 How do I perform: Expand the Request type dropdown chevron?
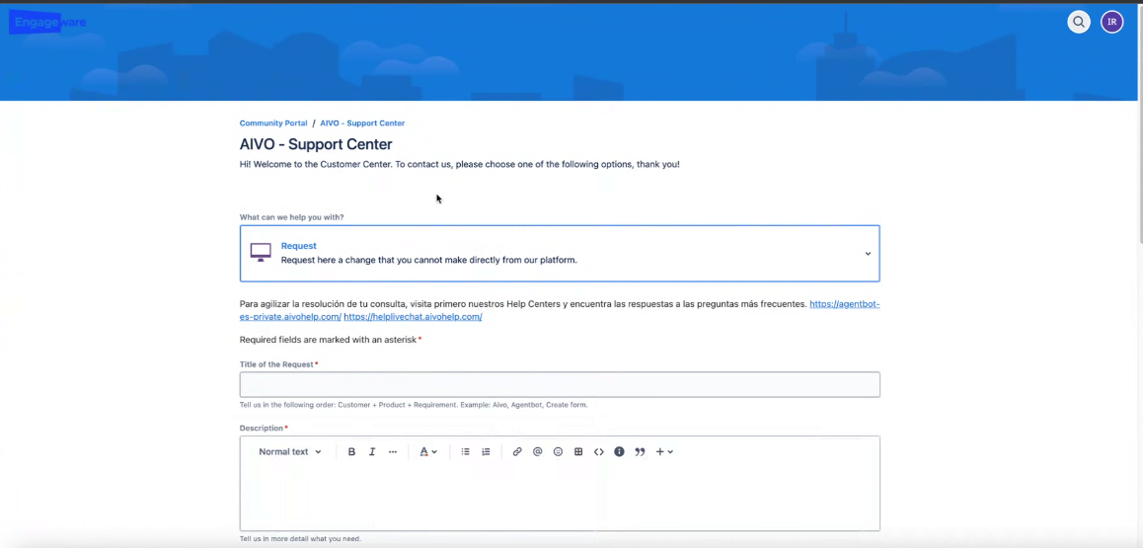tap(867, 254)
